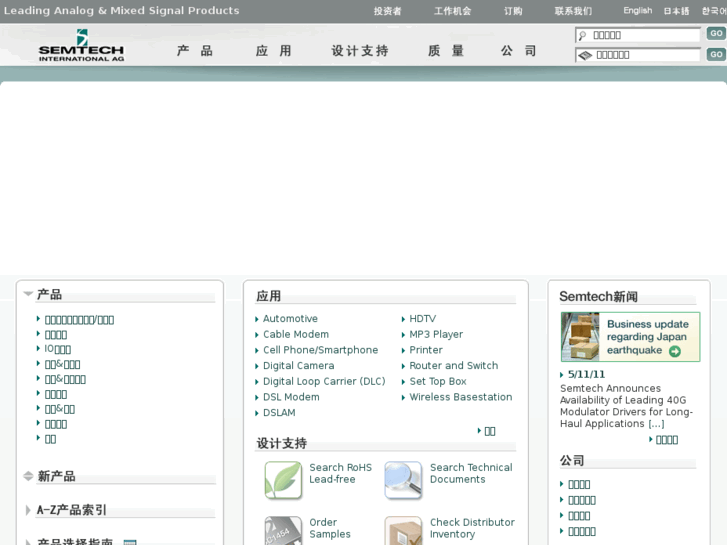Switch the site language to 日本語
This screenshot has height=545, width=727.
(676, 11)
